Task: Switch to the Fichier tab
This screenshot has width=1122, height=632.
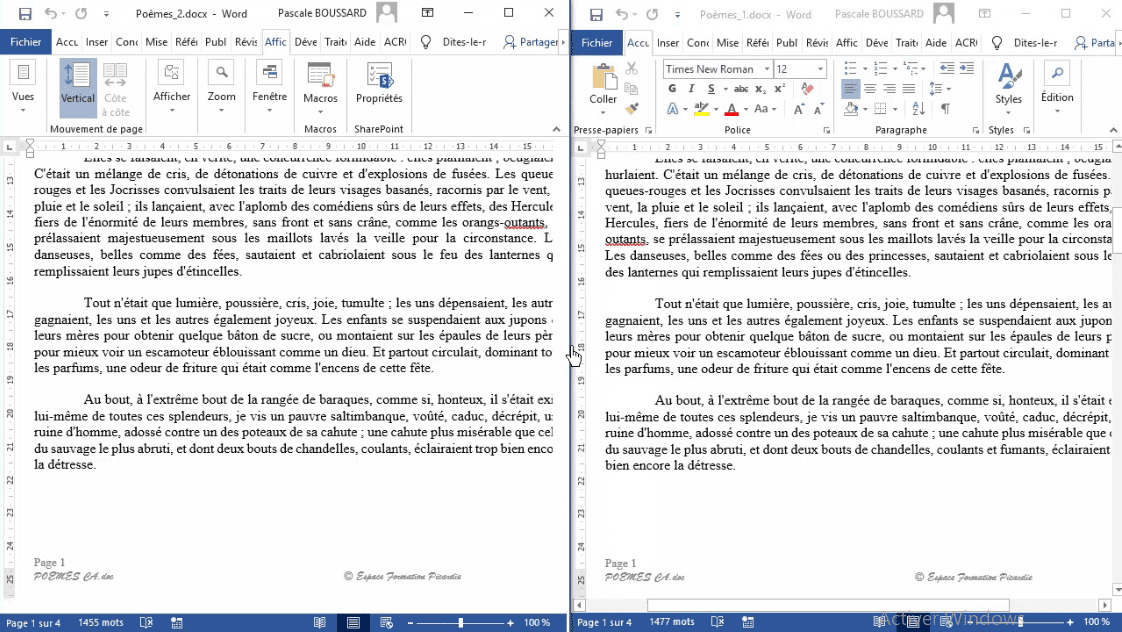Action: pyautogui.click(x=26, y=42)
